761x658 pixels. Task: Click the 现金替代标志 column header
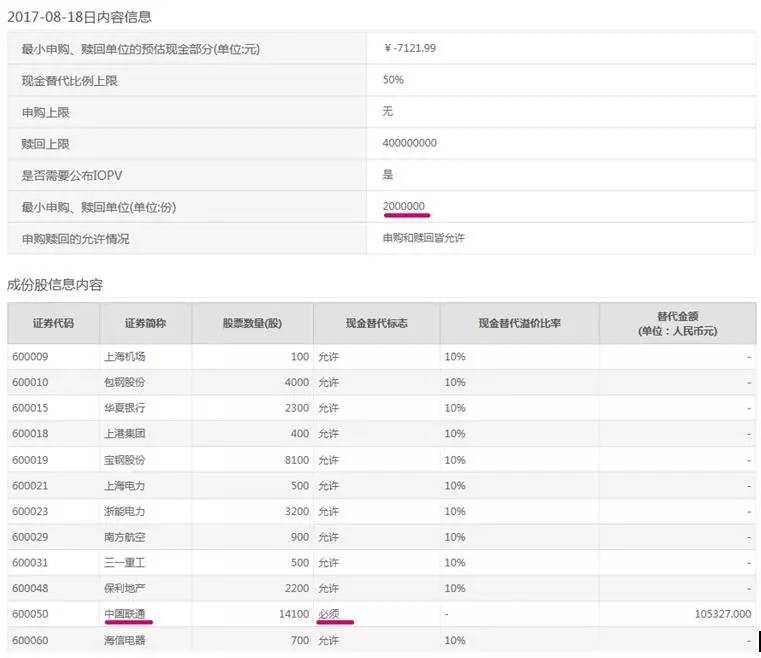(x=377, y=323)
